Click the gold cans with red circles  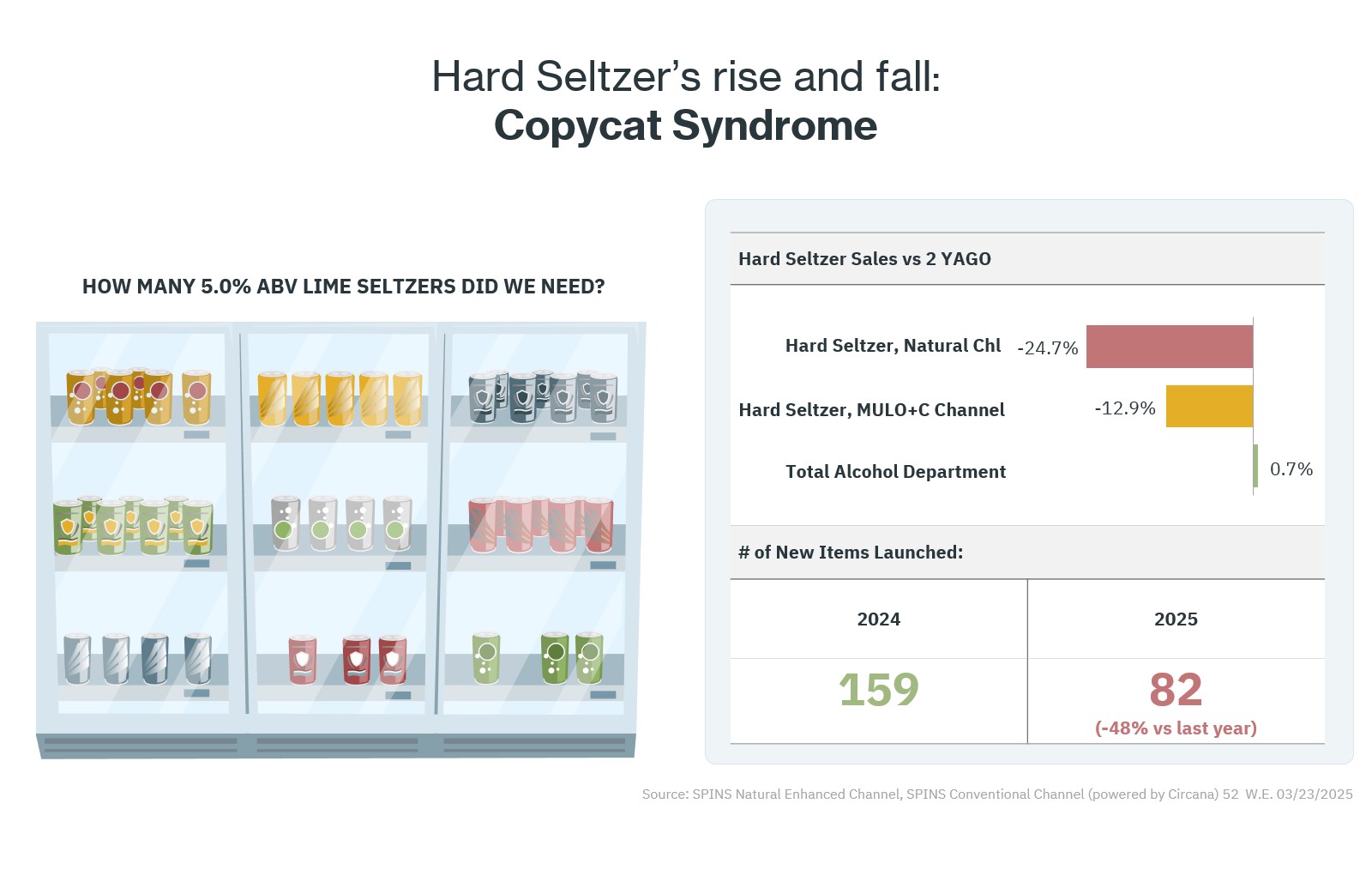139,396
